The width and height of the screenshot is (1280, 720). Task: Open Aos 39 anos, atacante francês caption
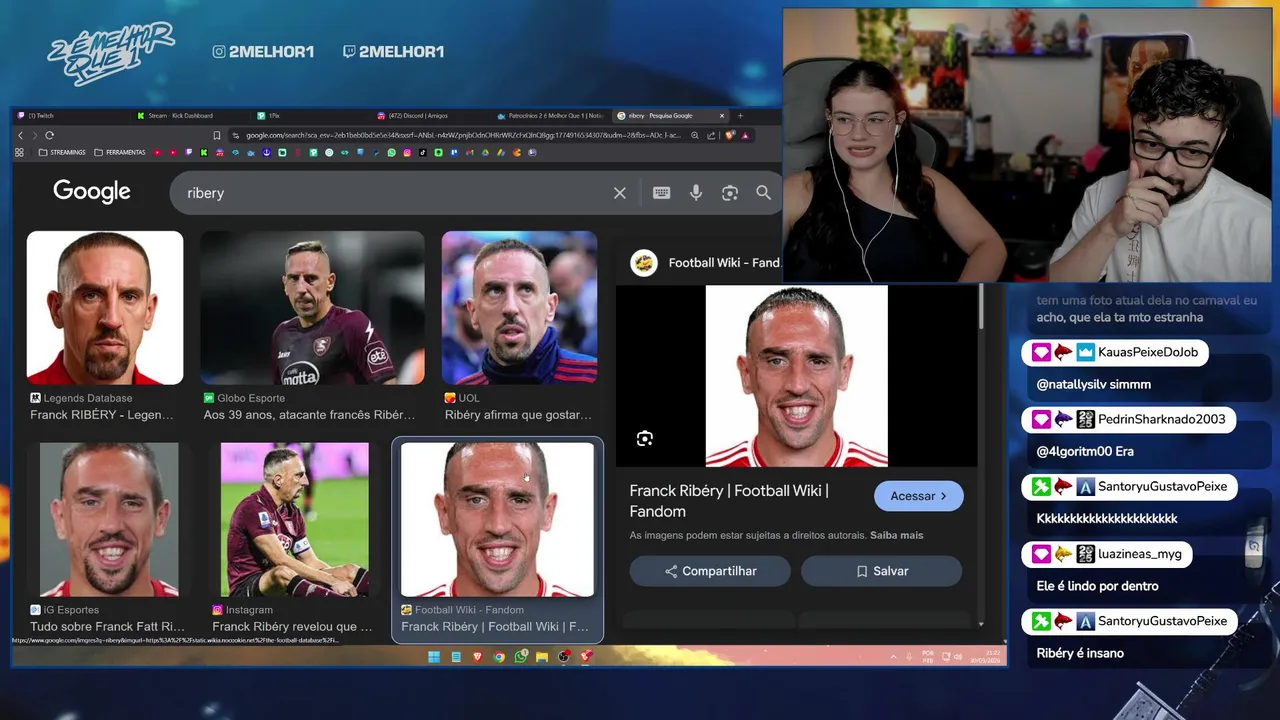pyautogui.click(x=309, y=415)
